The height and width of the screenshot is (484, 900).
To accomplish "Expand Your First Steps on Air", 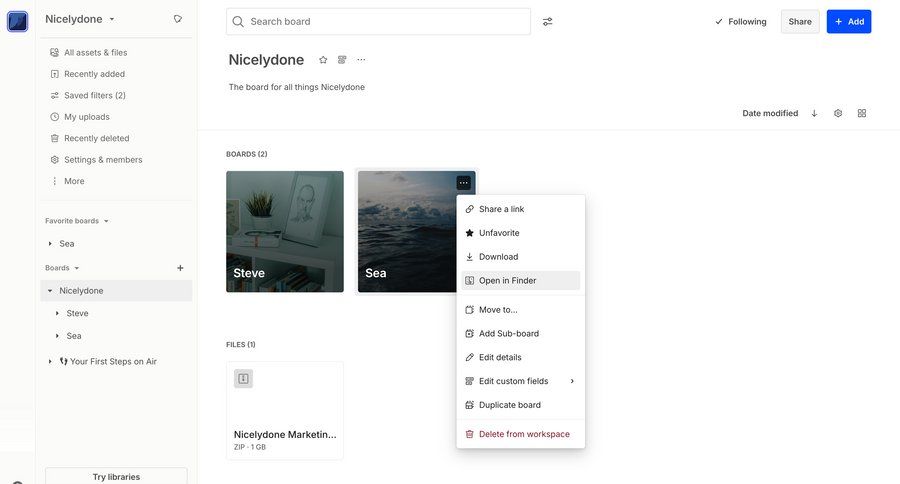I will 50,361.
